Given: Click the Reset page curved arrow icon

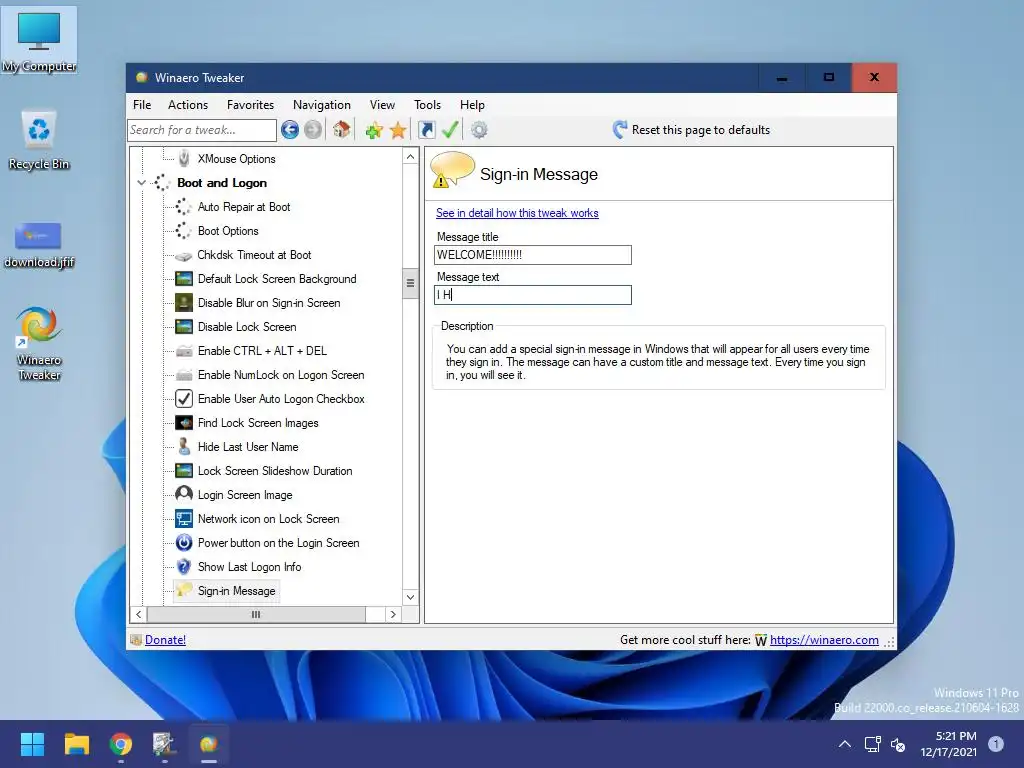Looking at the screenshot, I should tap(620, 129).
